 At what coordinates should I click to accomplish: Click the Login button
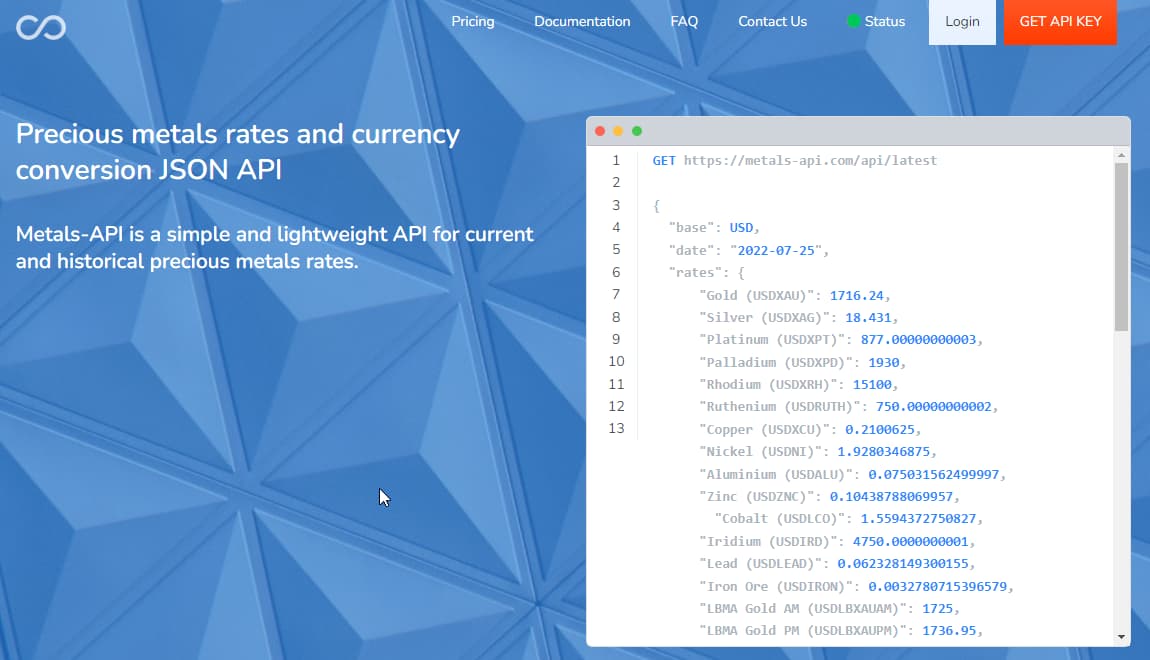962,22
